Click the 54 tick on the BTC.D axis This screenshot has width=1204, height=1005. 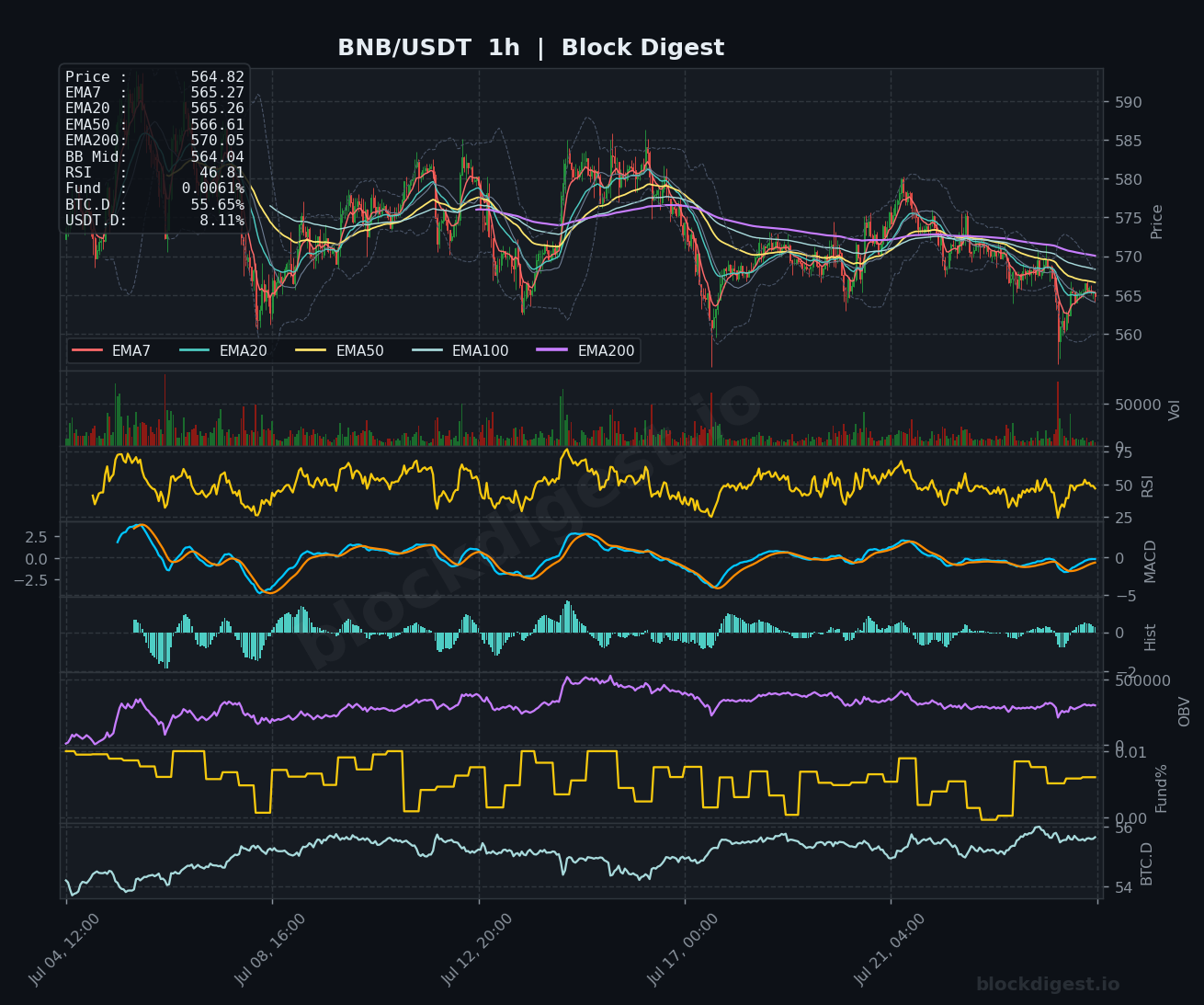click(1122, 887)
